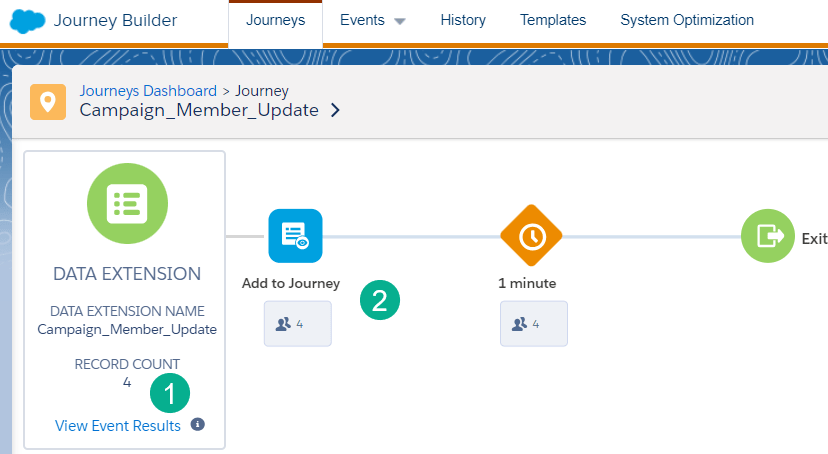Expand the Campaign_Member_Update title chevron
828x454 pixels.
(x=335, y=110)
